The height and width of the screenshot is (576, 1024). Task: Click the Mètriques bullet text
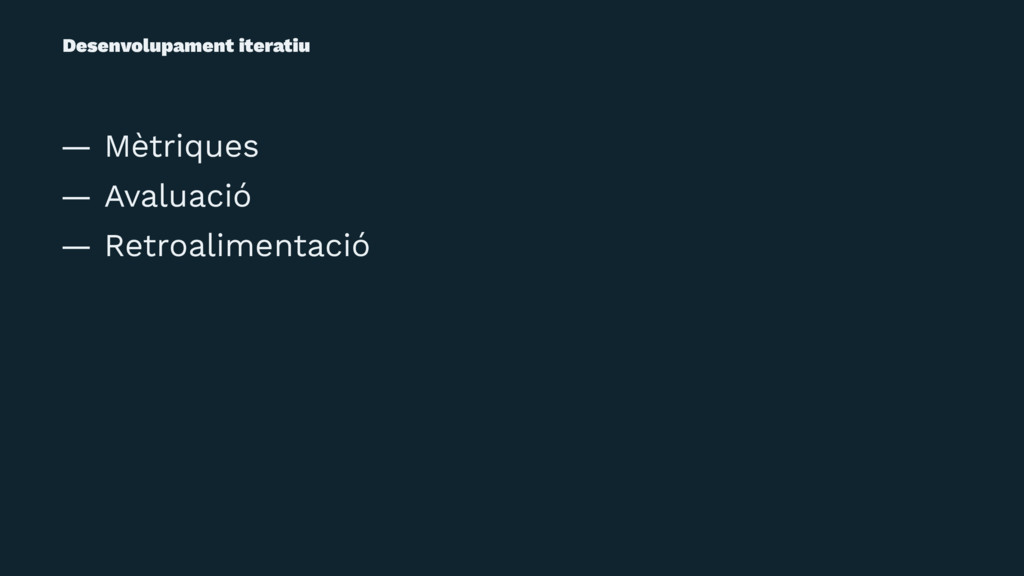pos(182,146)
